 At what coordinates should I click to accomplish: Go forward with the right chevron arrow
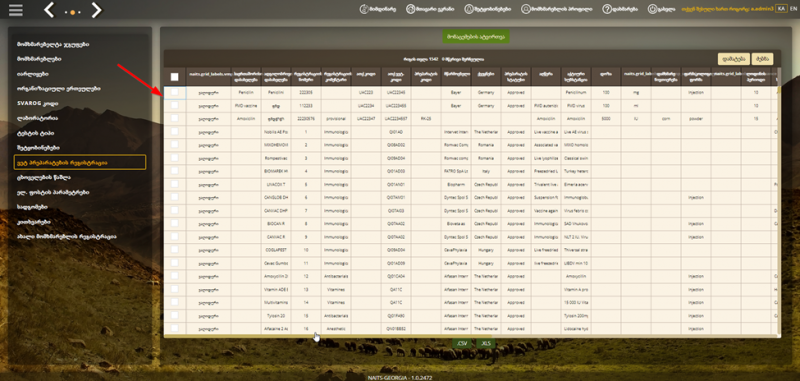coord(96,10)
